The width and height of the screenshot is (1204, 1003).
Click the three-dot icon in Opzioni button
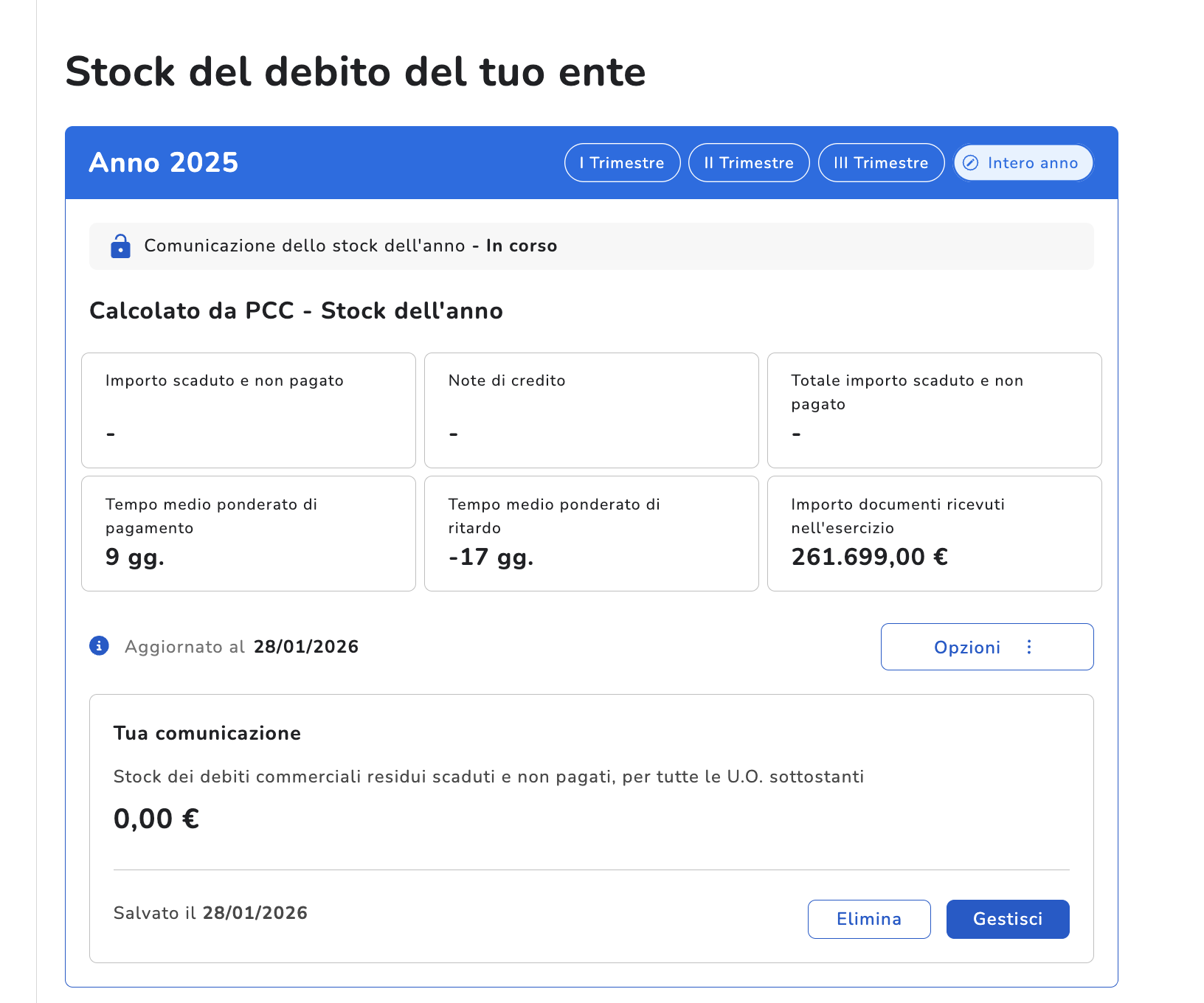1029,647
